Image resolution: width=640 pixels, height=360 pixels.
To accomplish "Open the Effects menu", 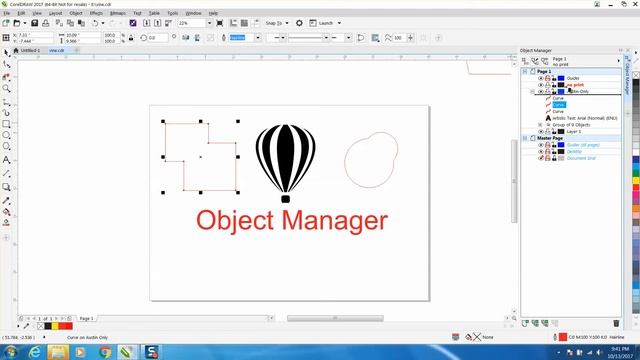I will point(96,13).
